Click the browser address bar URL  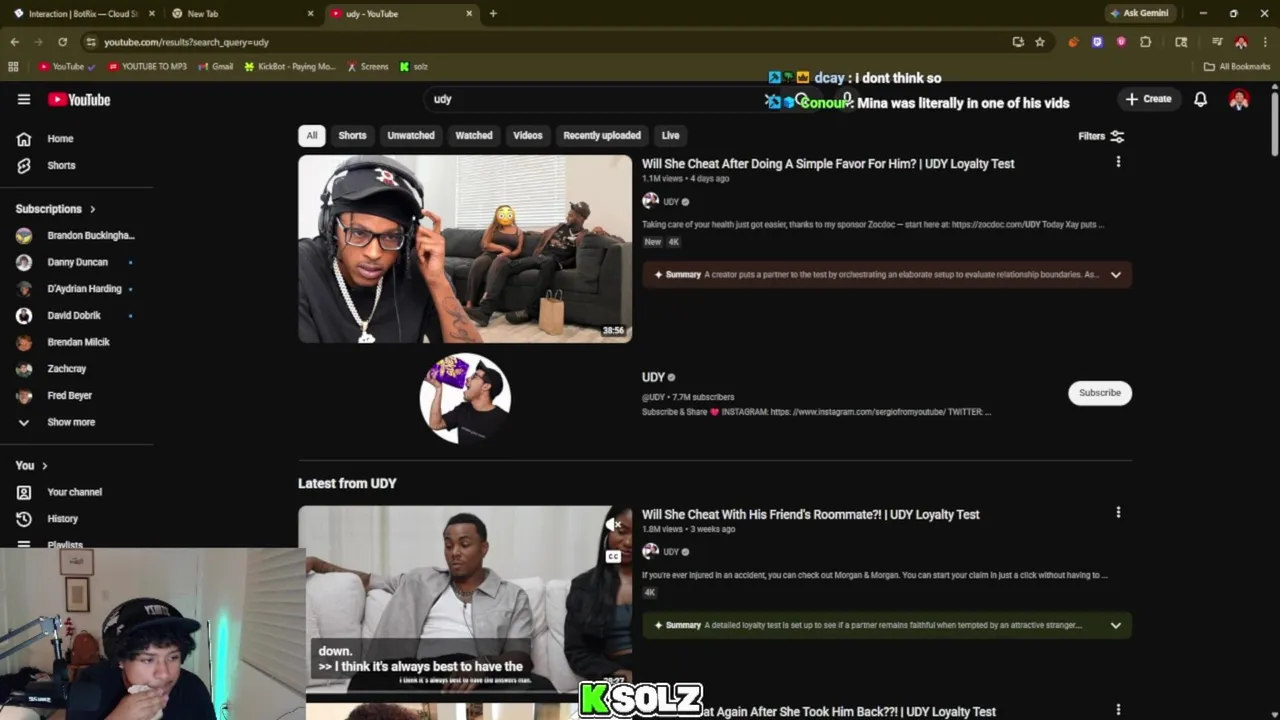click(x=186, y=42)
